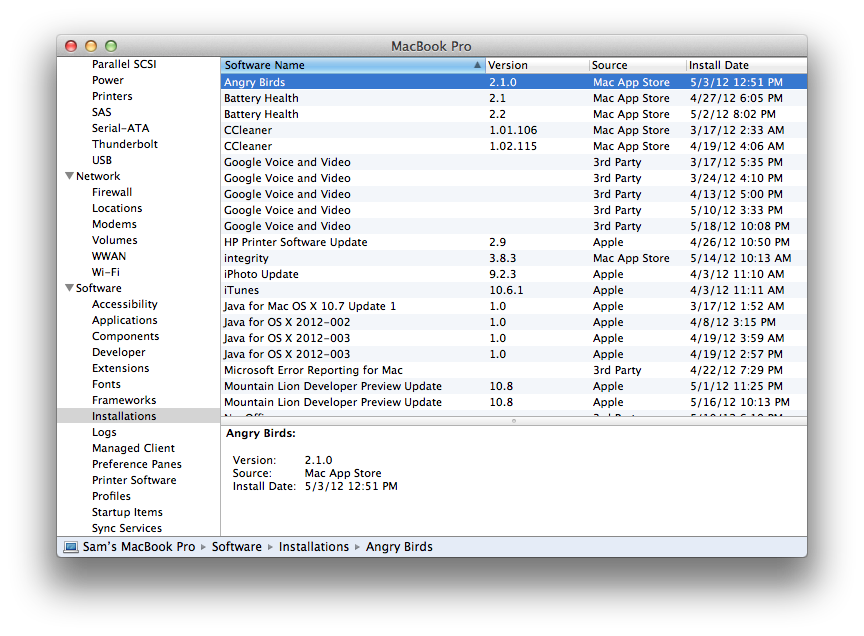Select the Angry Birds 2.1.0 row
Viewport: 864px width, 636px height.
[x=514, y=82]
